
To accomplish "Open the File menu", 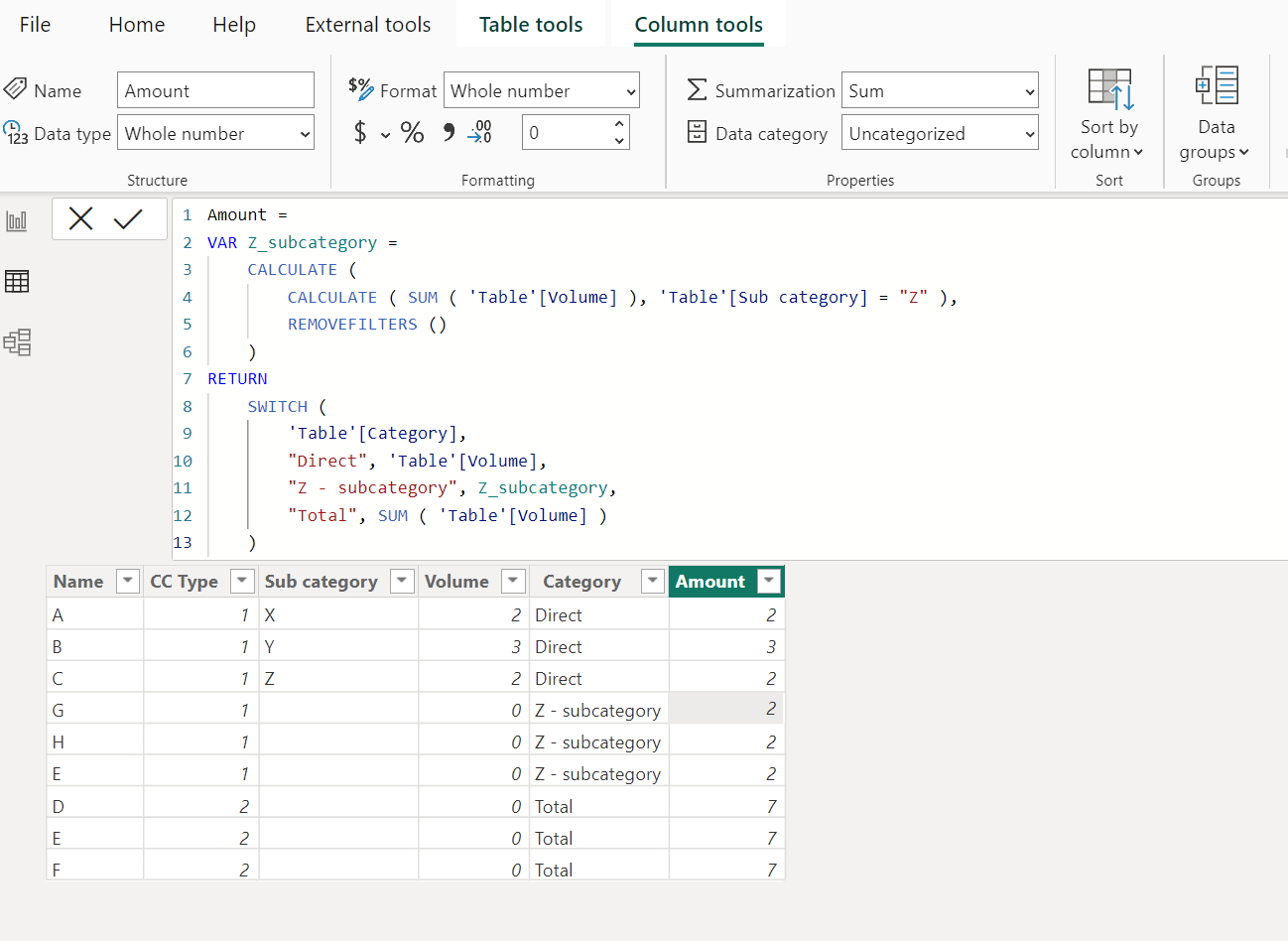I will [35, 25].
